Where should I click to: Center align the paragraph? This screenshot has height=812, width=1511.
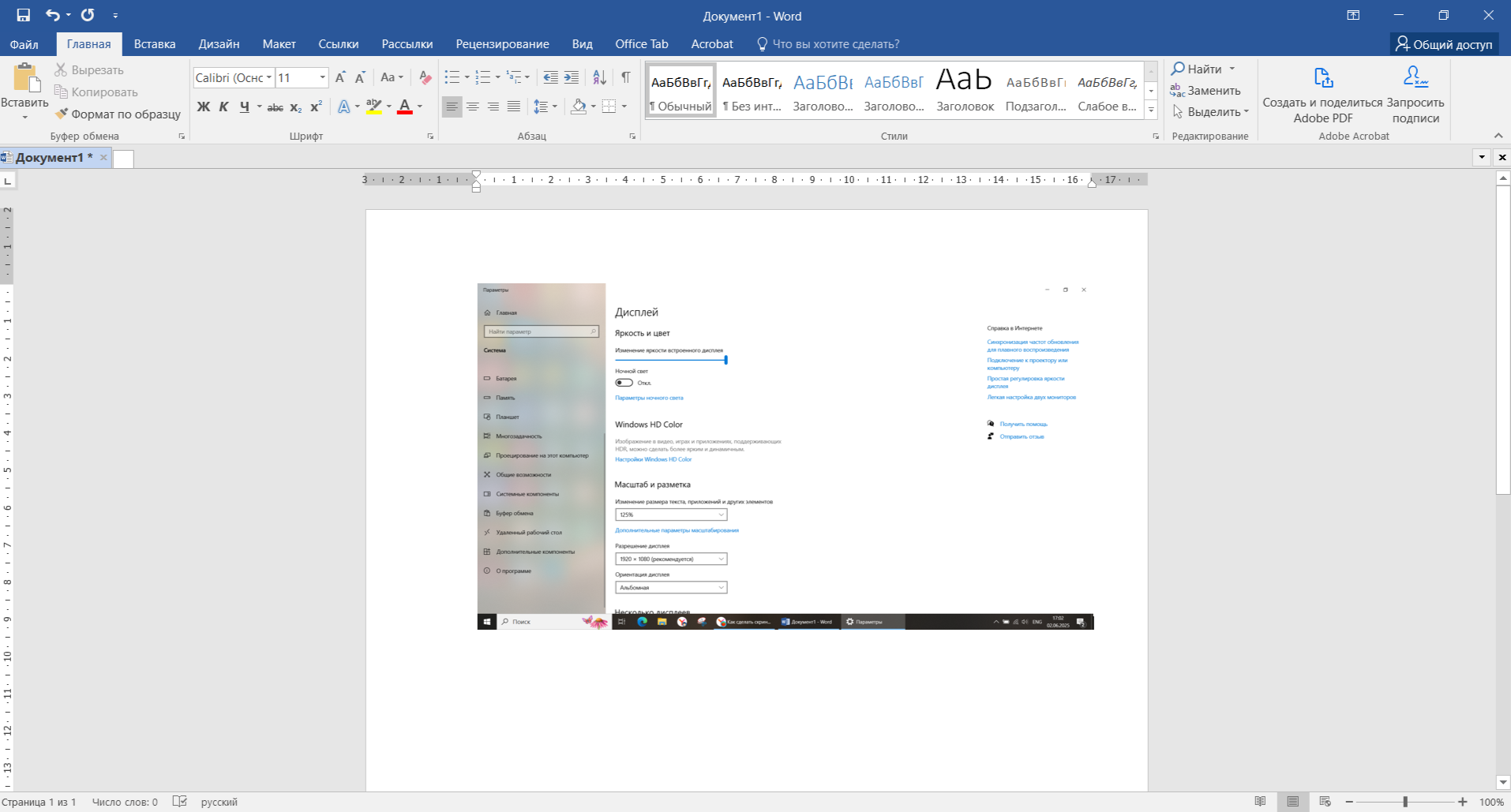pos(472,107)
